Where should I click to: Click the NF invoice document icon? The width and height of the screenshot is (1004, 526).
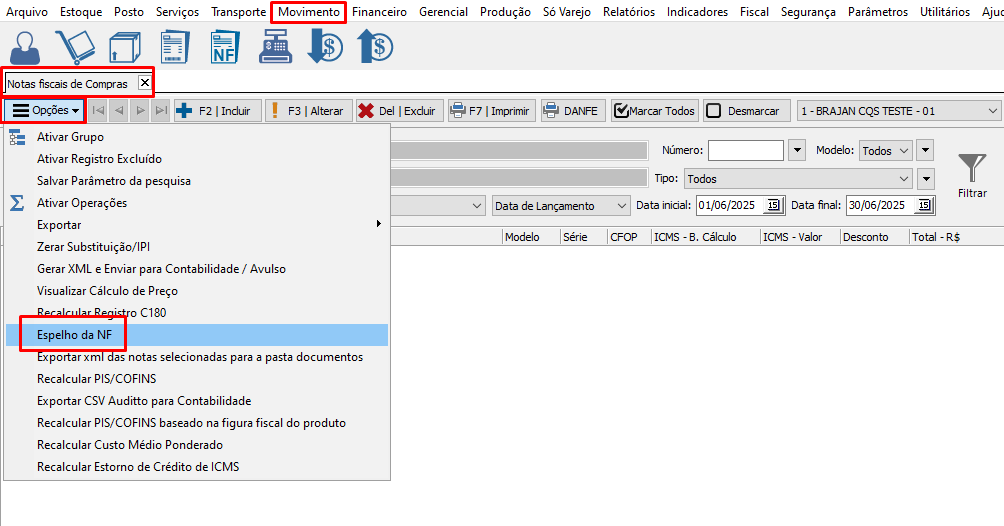pyautogui.click(x=225, y=47)
